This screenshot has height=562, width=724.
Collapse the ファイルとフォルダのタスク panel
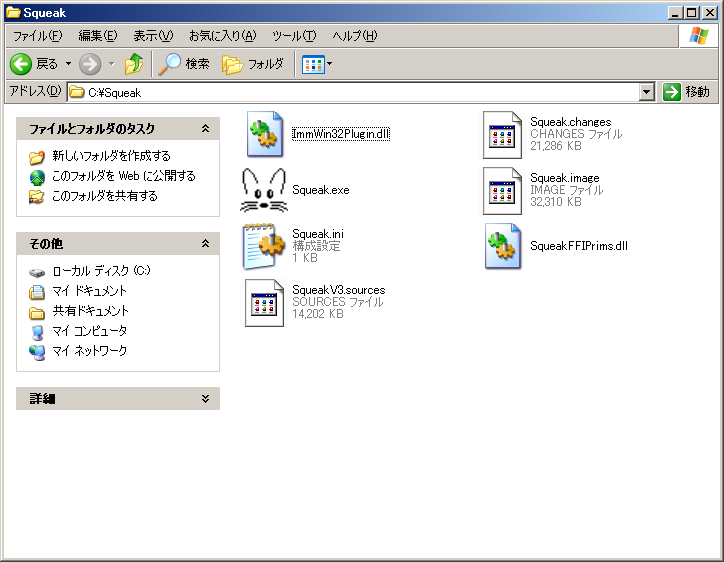[x=205, y=129]
